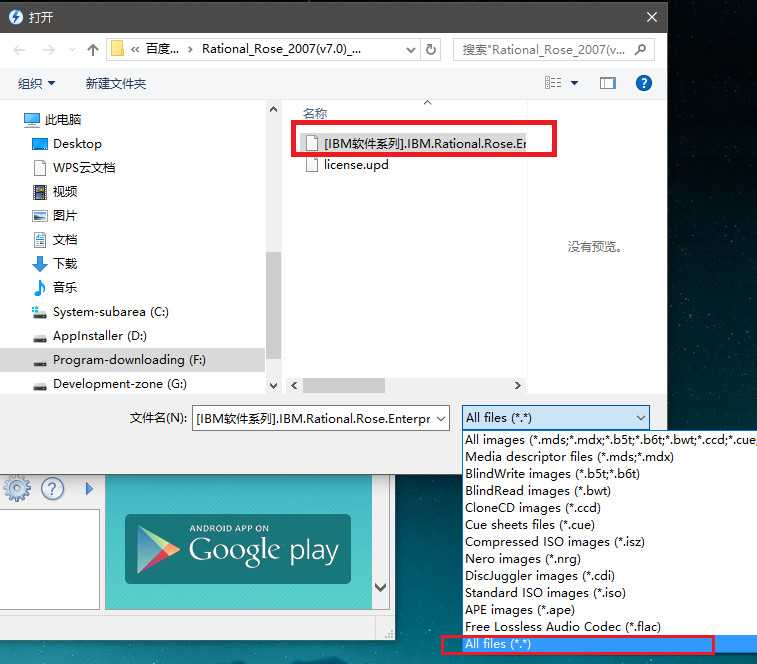Screen dimensions: 757x664
Task: Click navigation pane scroll down arrow
Action: click(x=273, y=385)
